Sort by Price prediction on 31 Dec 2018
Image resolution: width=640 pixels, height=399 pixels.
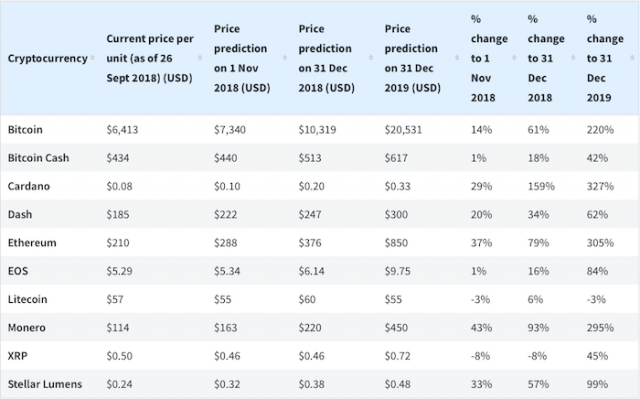(371, 58)
